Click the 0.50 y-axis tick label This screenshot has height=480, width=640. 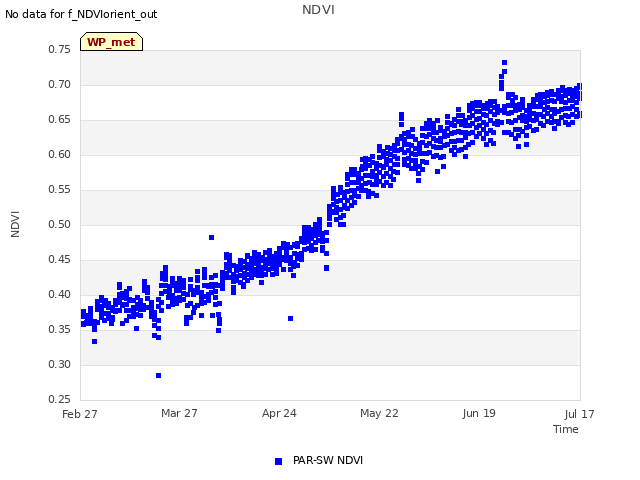click(60, 224)
